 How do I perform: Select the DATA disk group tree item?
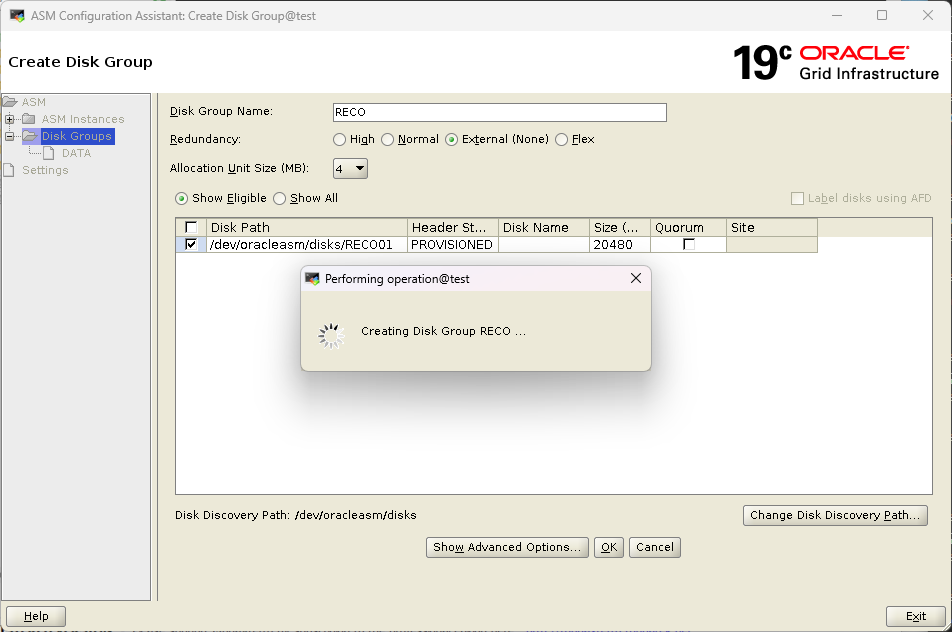pyautogui.click(x=76, y=153)
